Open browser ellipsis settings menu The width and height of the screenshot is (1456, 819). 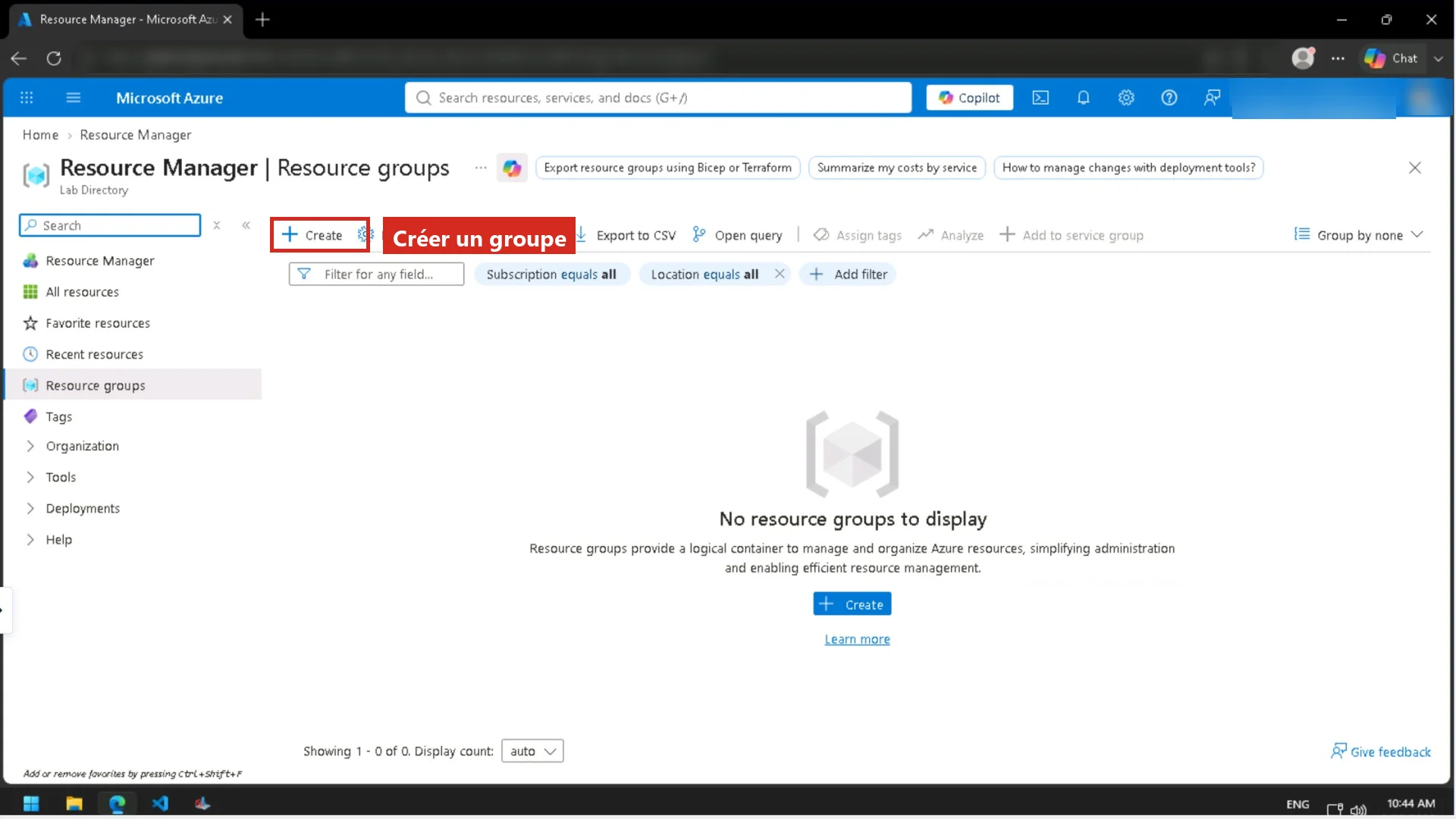(x=1338, y=58)
